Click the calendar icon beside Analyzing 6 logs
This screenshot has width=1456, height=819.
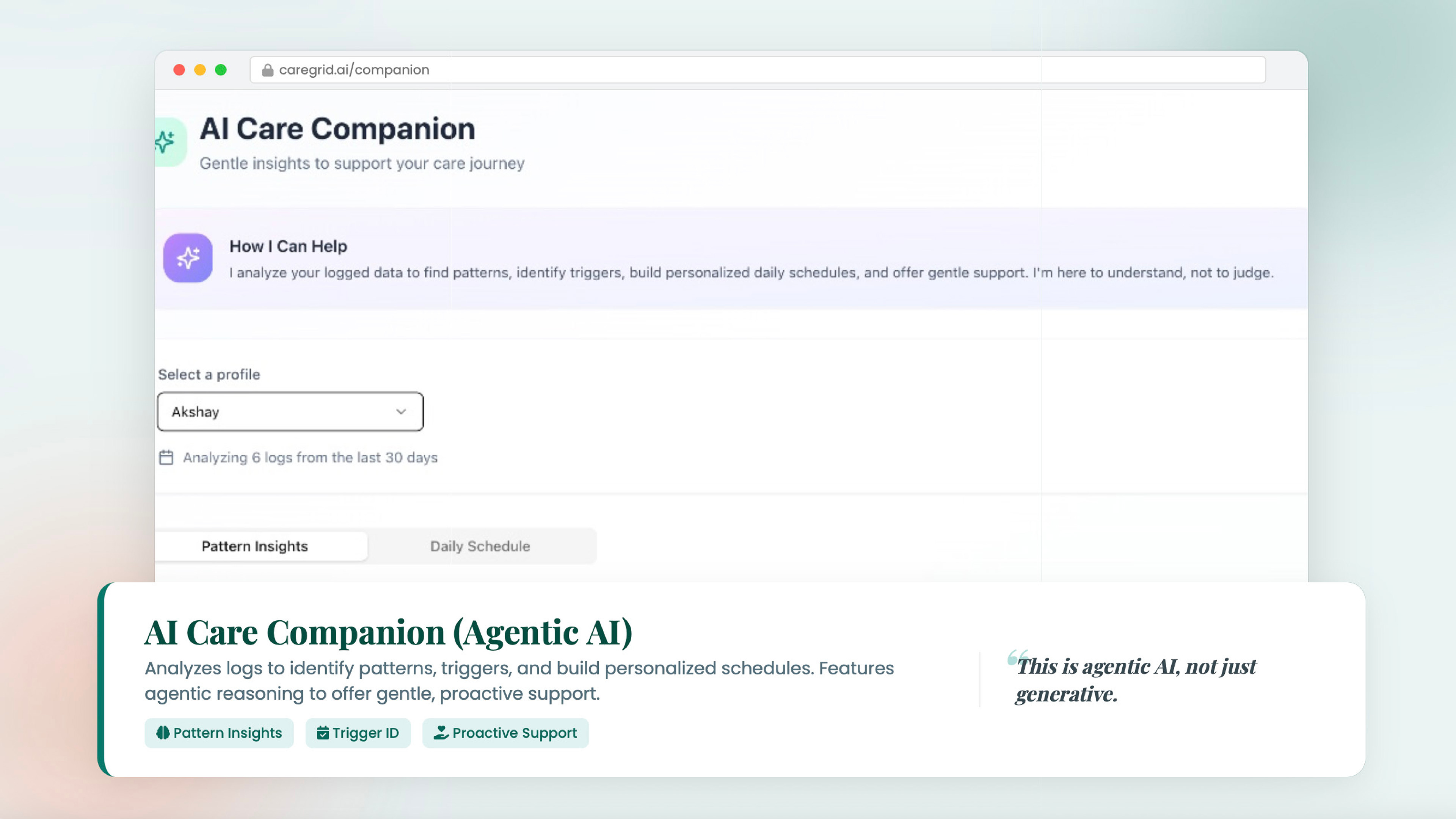(x=166, y=457)
